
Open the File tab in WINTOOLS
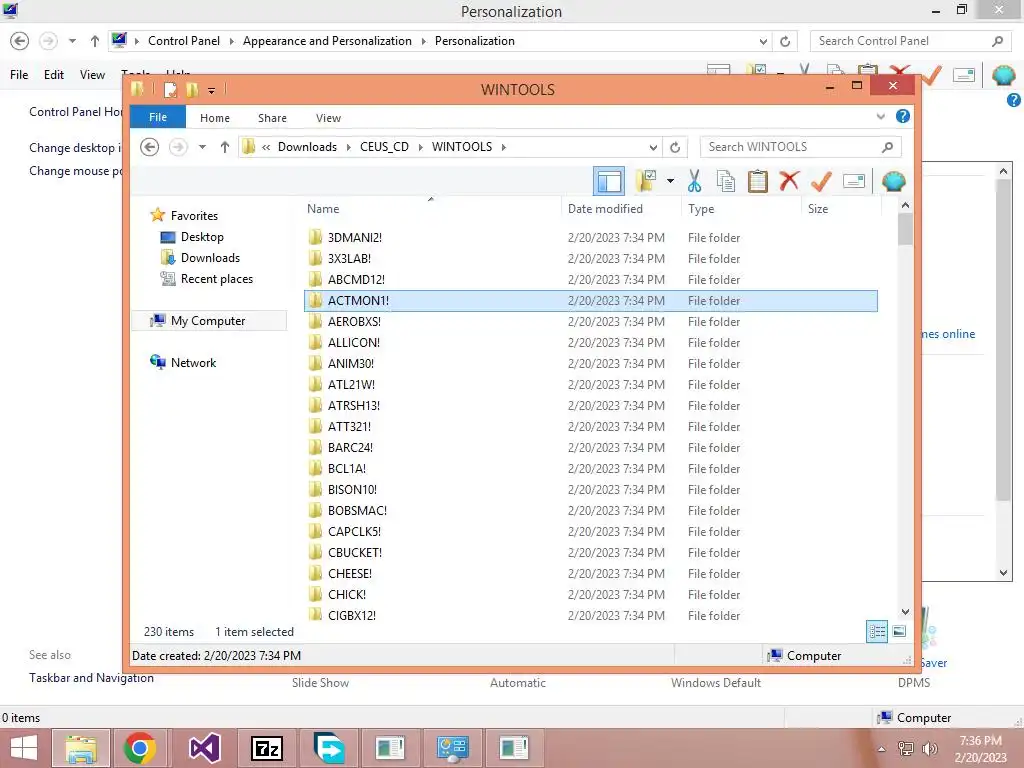(158, 118)
